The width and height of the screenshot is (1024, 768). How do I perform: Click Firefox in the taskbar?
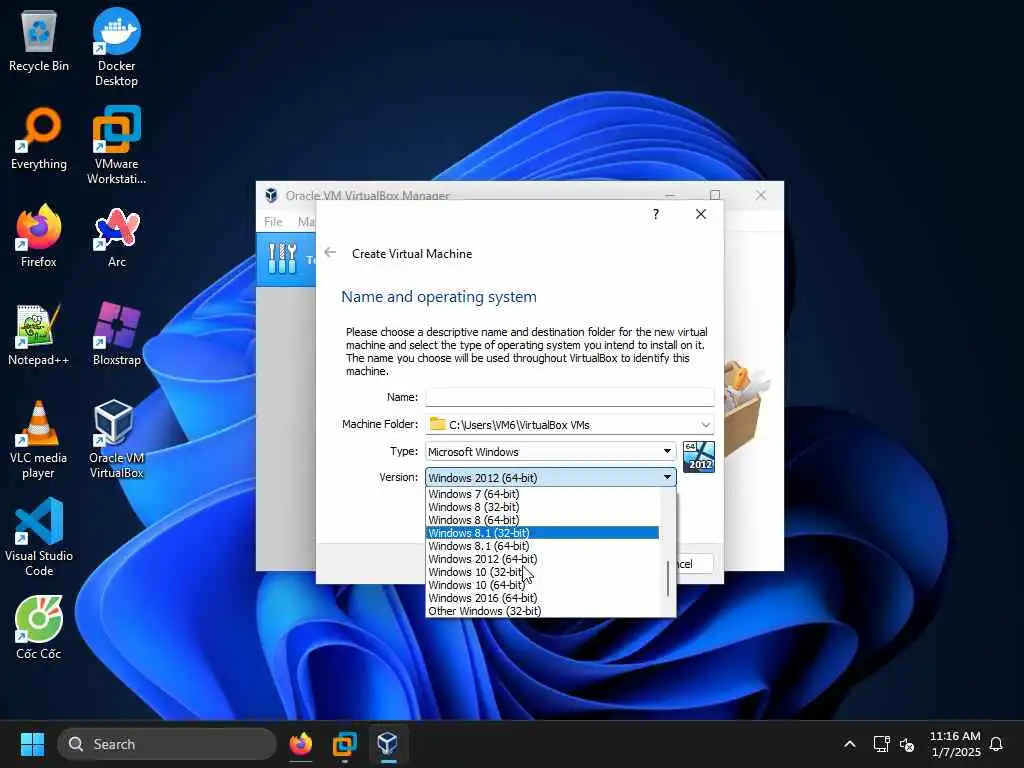point(300,744)
